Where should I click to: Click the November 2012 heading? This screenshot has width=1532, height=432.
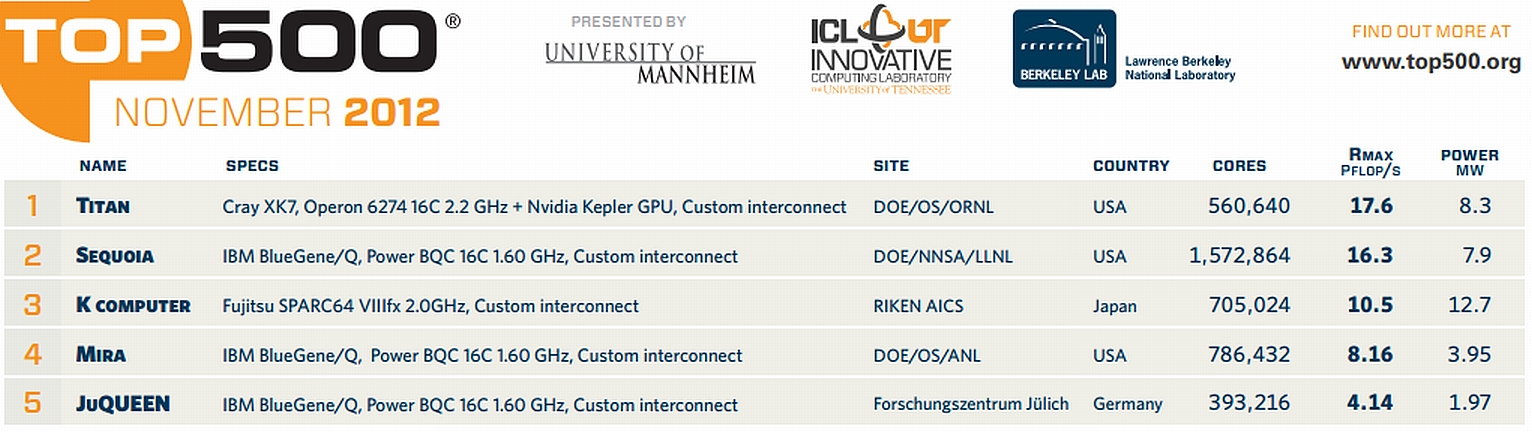pyautogui.click(x=277, y=113)
